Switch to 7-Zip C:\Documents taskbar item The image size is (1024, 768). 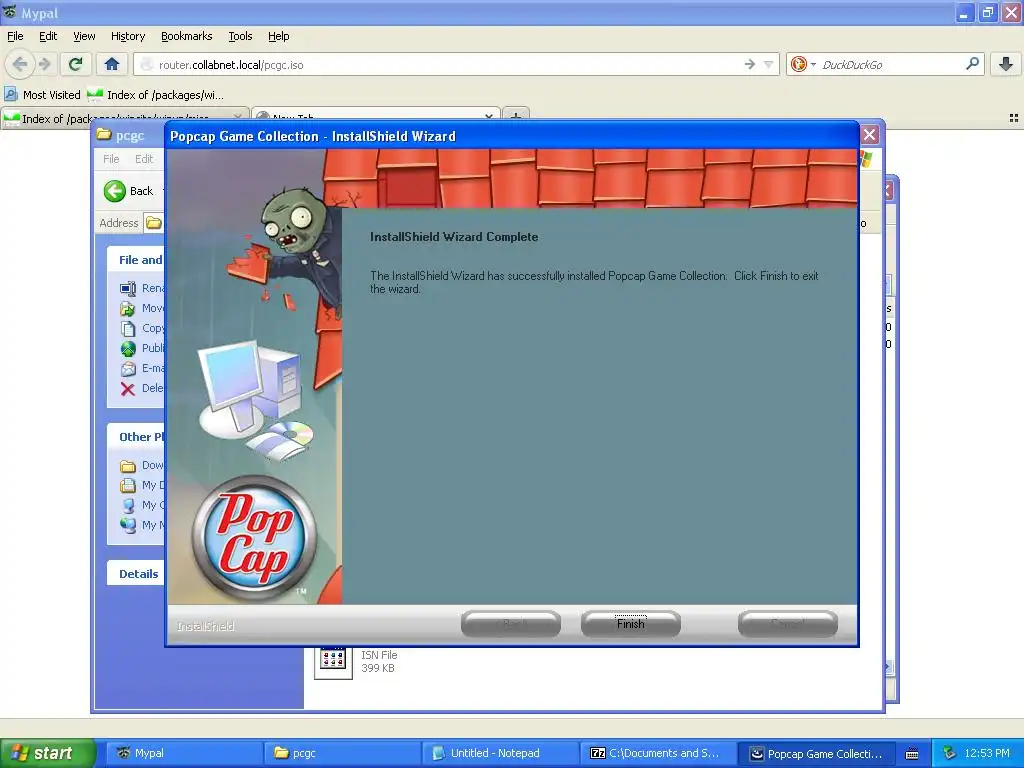(658, 753)
